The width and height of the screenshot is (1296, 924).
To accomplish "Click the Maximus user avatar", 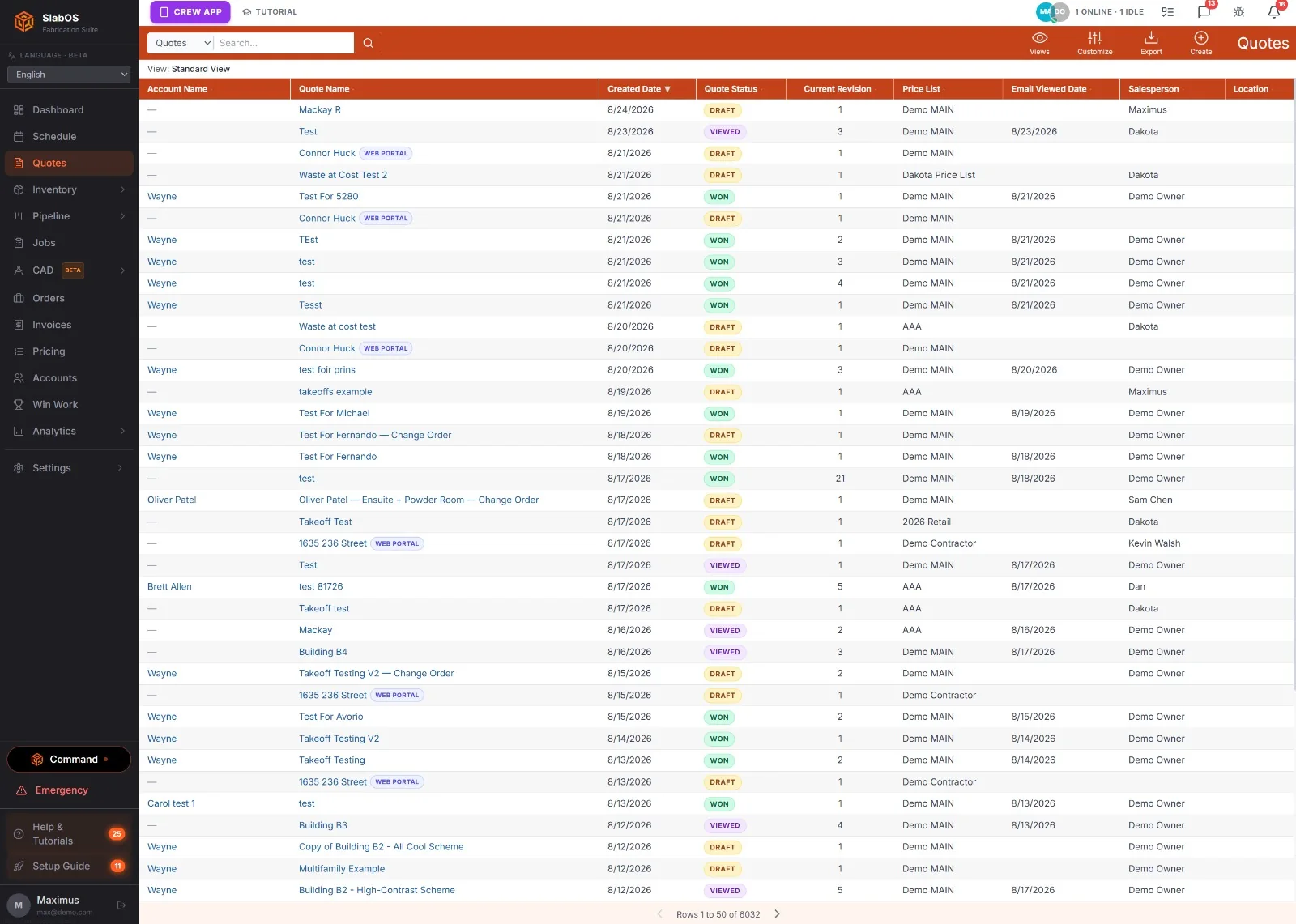I will (x=19, y=905).
